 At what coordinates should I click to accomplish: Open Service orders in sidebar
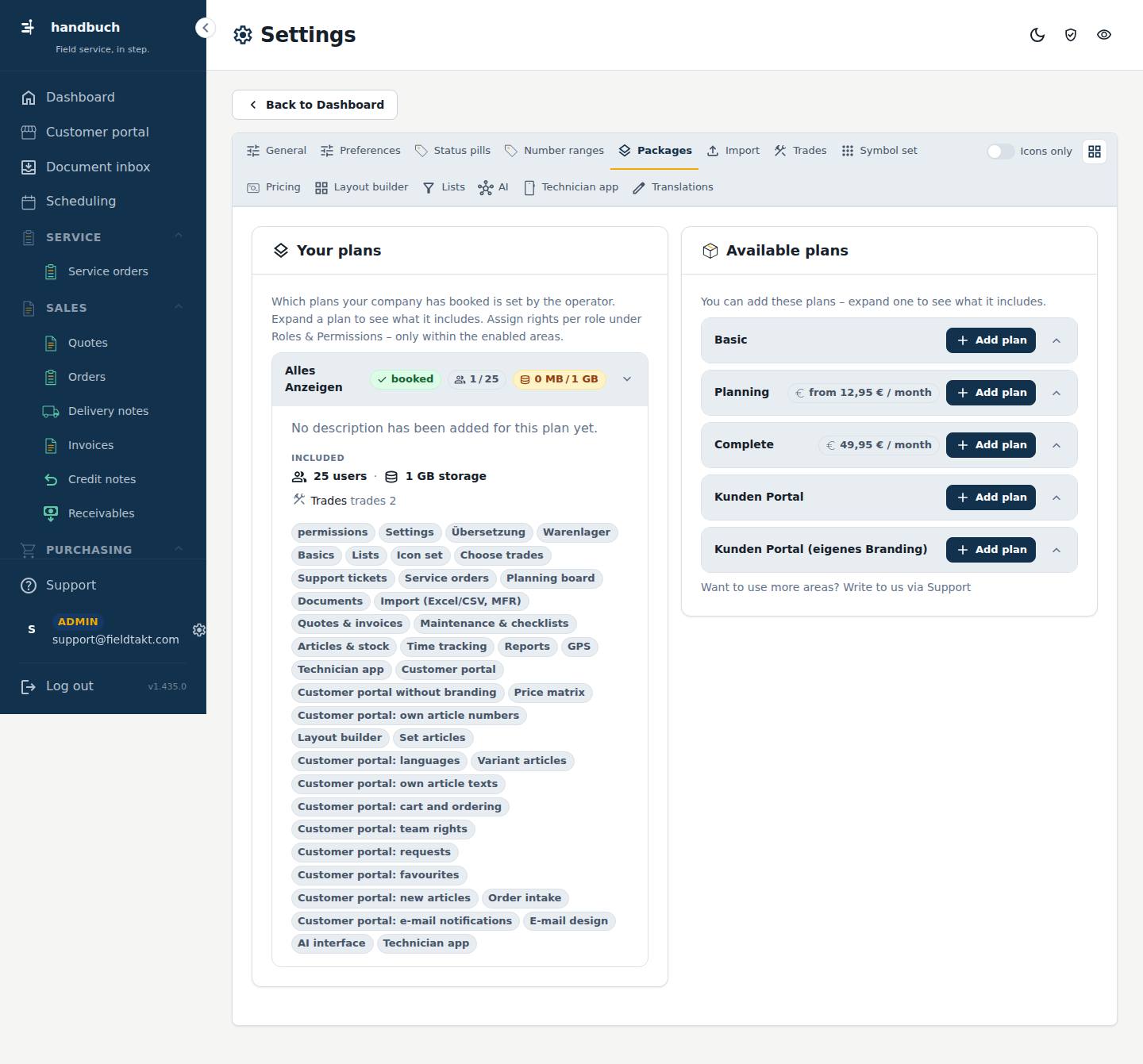(x=114, y=271)
